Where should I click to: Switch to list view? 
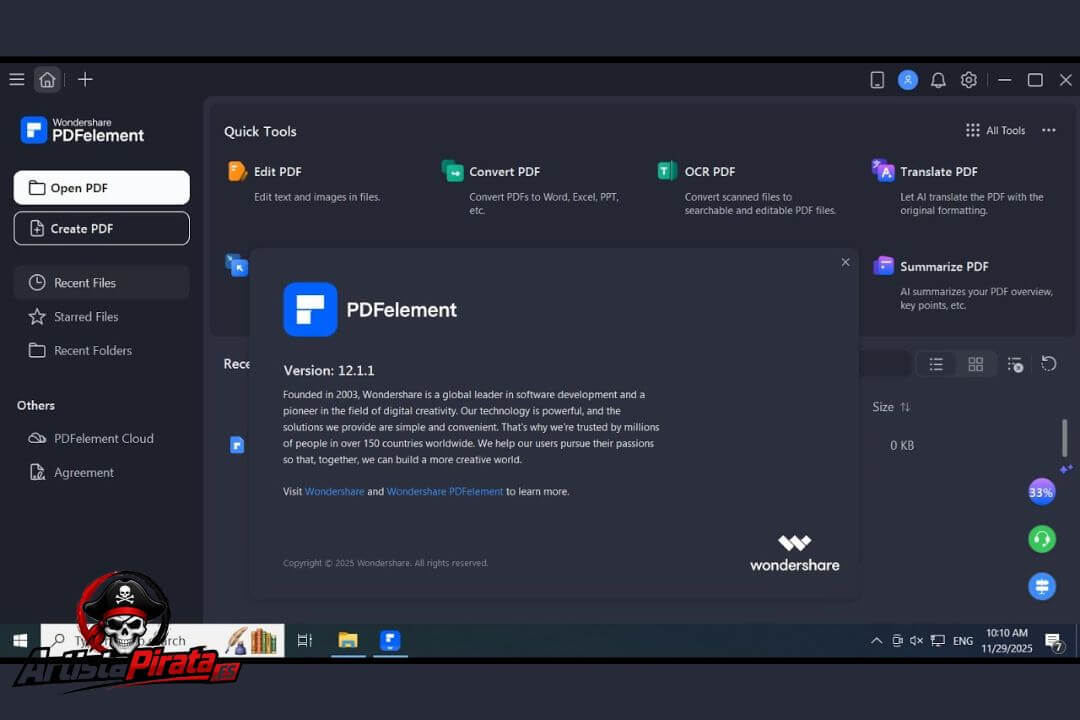(x=936, y=364)
